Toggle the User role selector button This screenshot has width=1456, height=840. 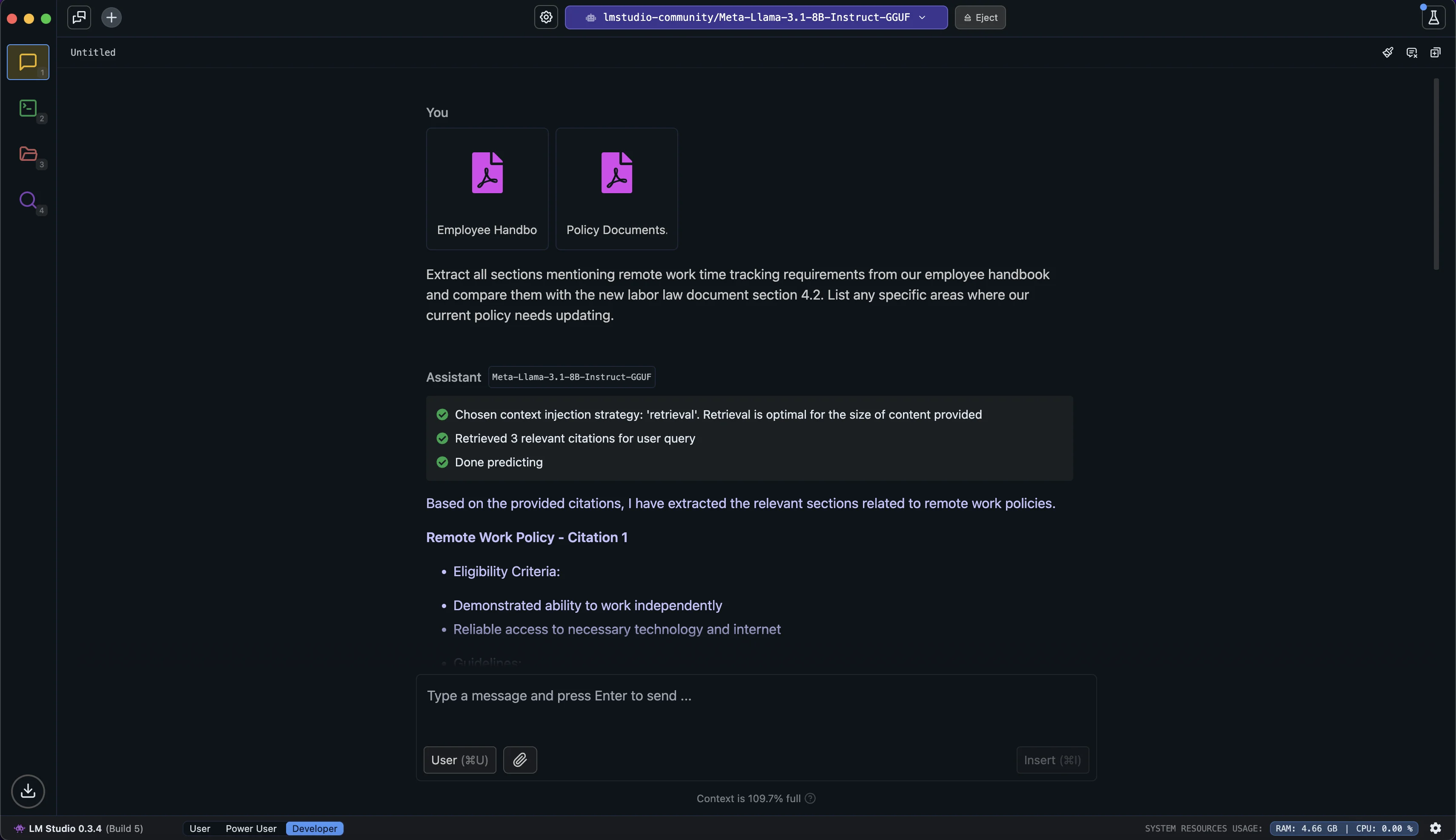click(x=459, y=760)
